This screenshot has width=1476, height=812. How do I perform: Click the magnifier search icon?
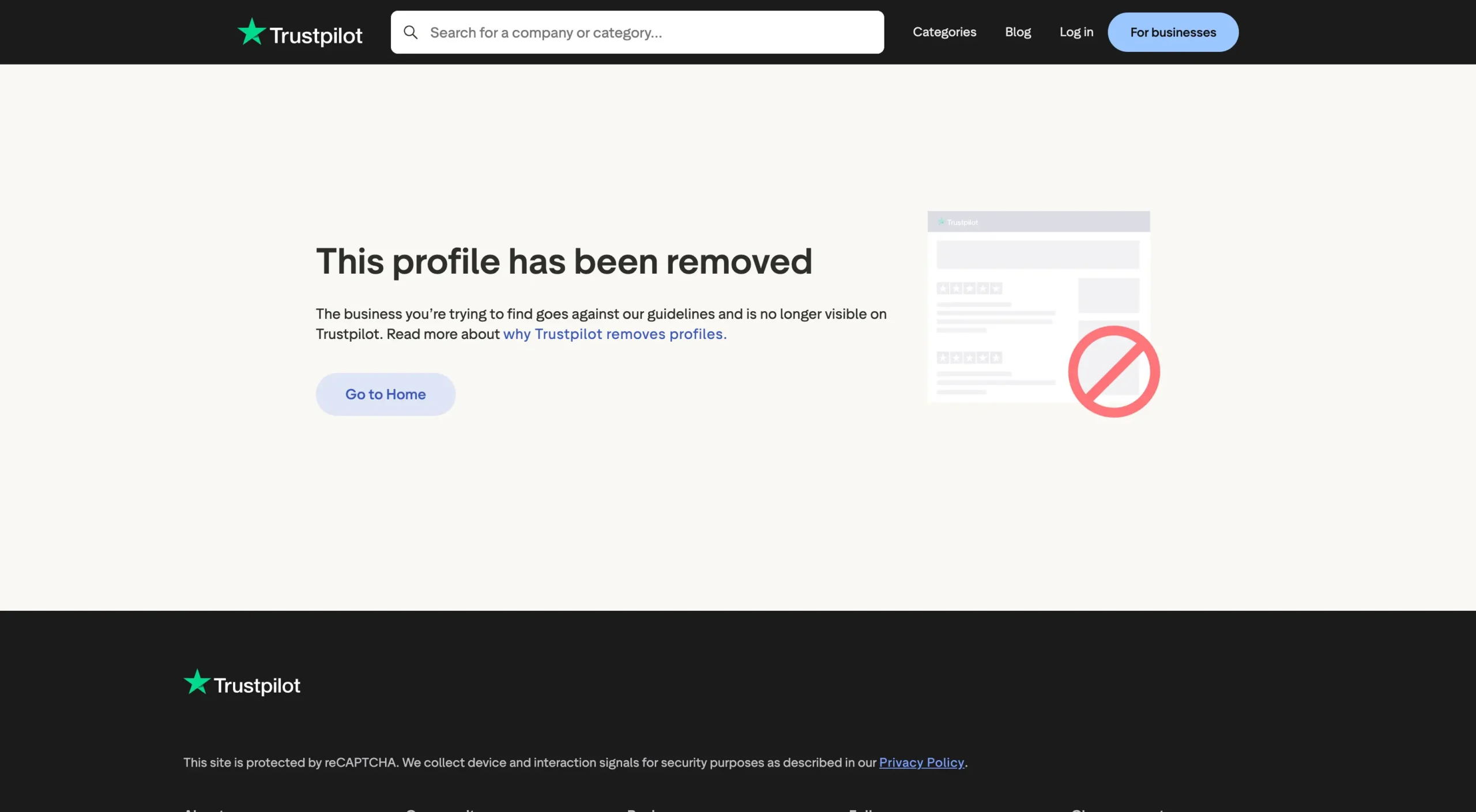coord(411,32)
